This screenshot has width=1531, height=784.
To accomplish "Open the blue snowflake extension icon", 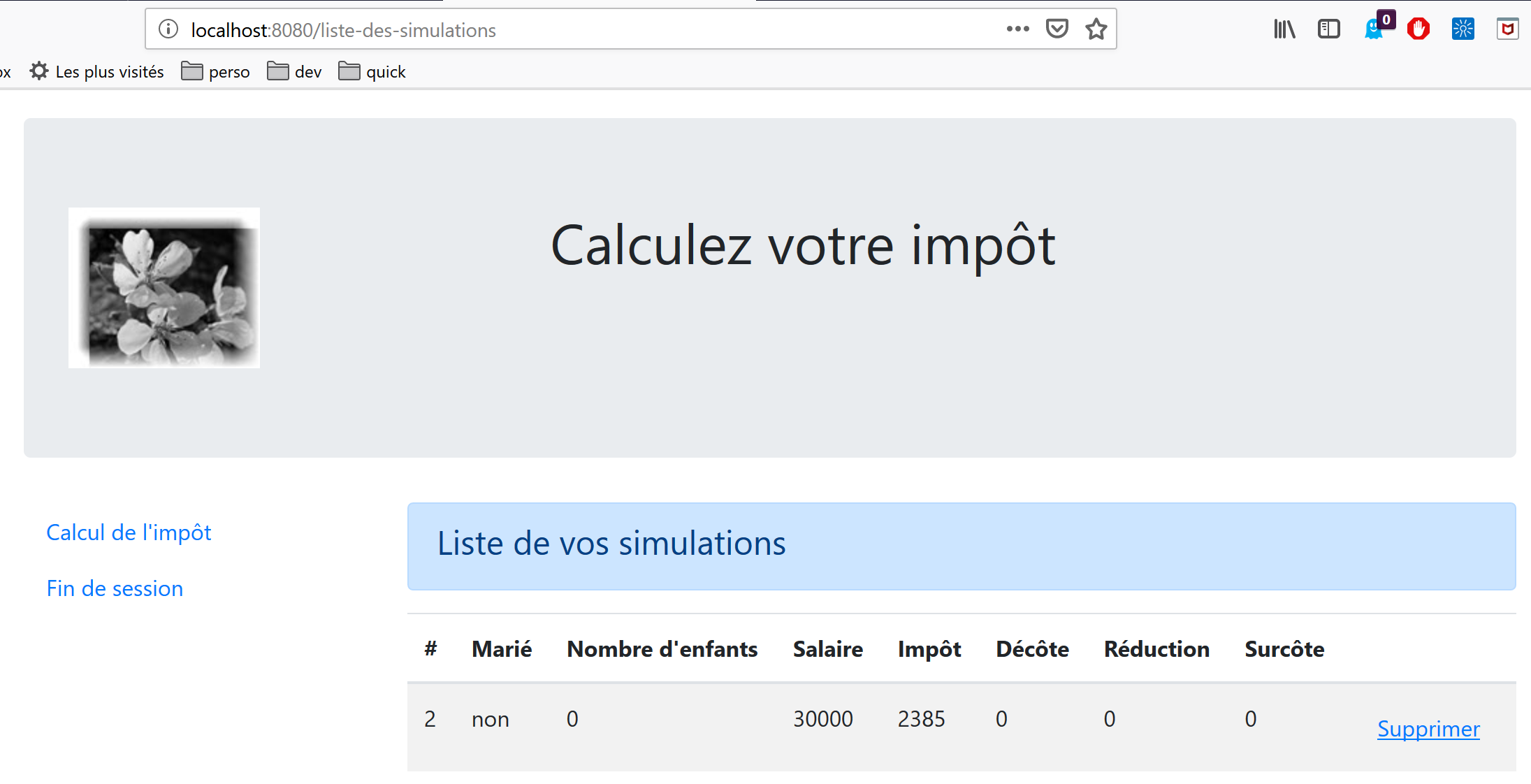I will pos(1463,29).
